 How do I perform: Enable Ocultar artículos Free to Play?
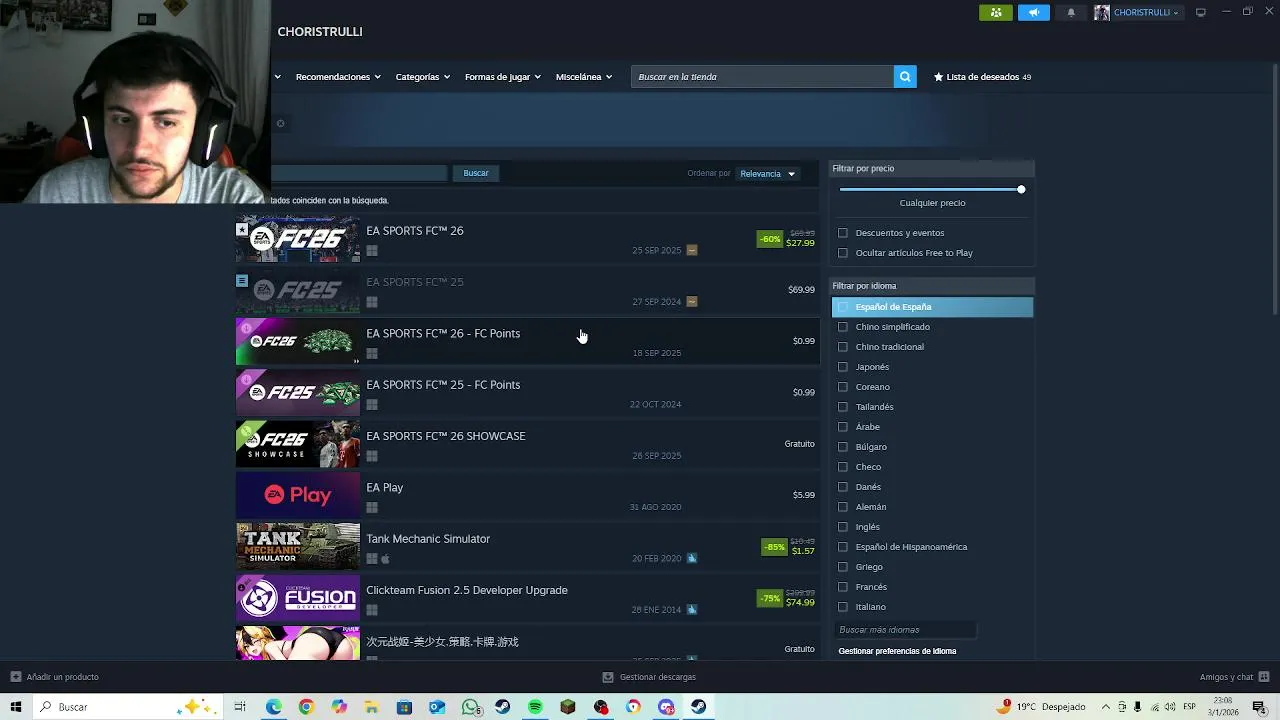coord(842,253)
